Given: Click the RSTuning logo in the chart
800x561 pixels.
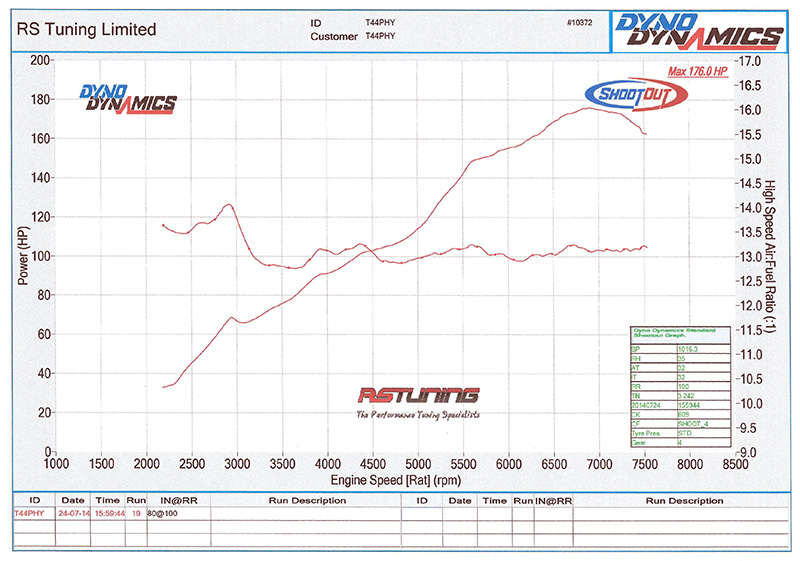Looking at the screenshot, I should [x=418, y=395].
